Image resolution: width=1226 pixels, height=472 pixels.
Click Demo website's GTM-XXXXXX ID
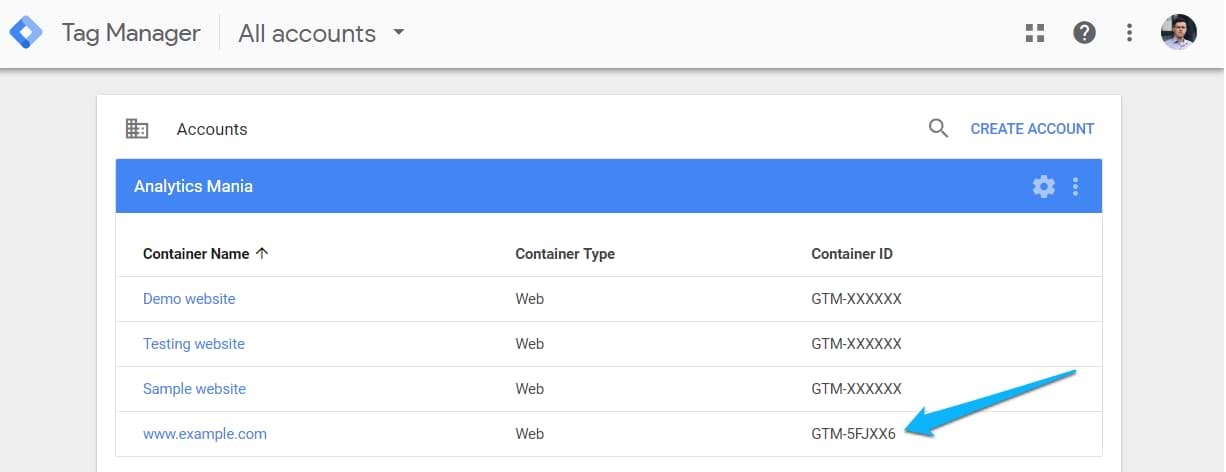856,299
